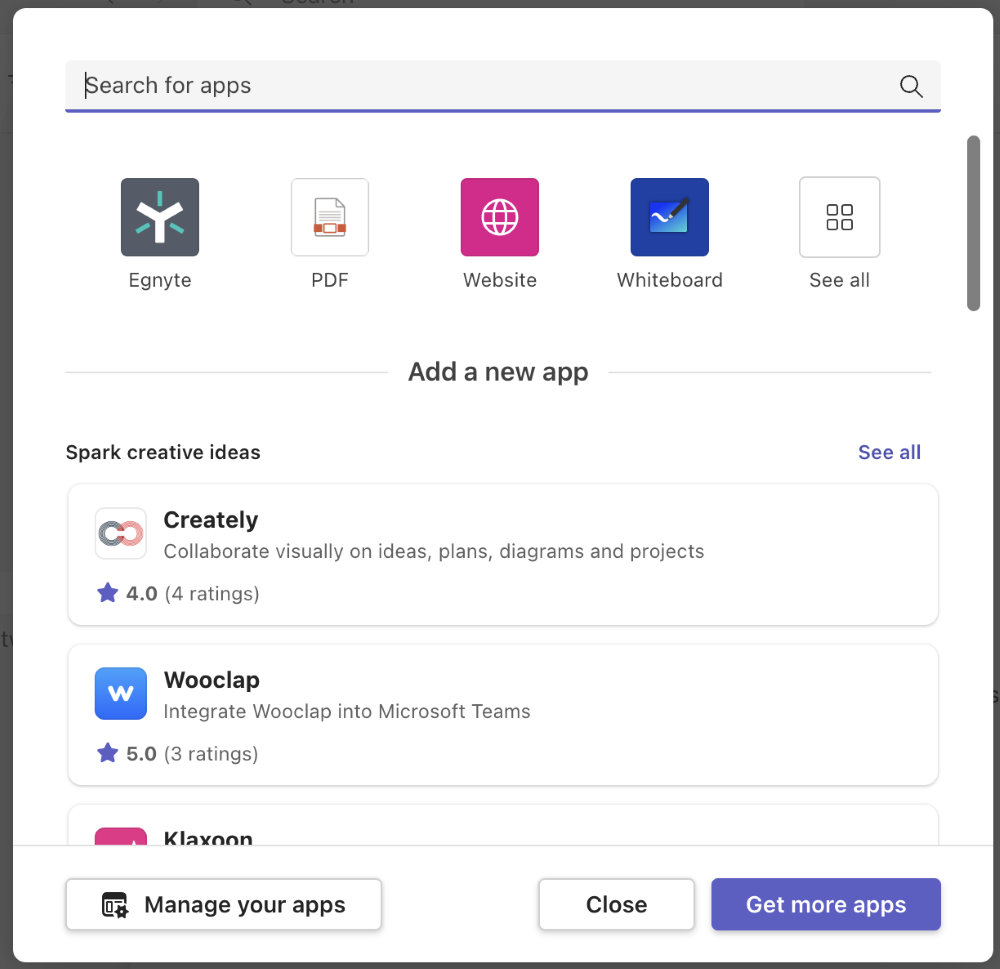Click the Creately app title

[x=211, y=520]
